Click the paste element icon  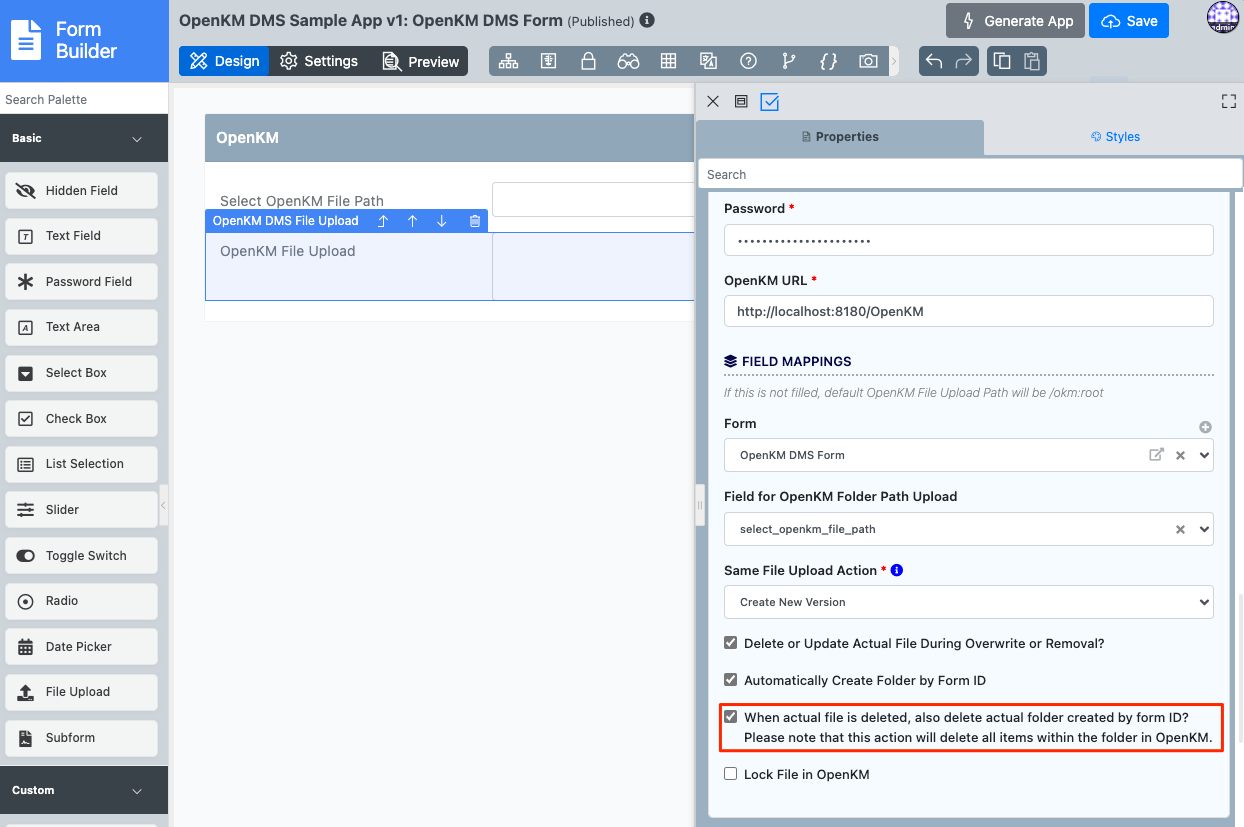coord(1032,61)
